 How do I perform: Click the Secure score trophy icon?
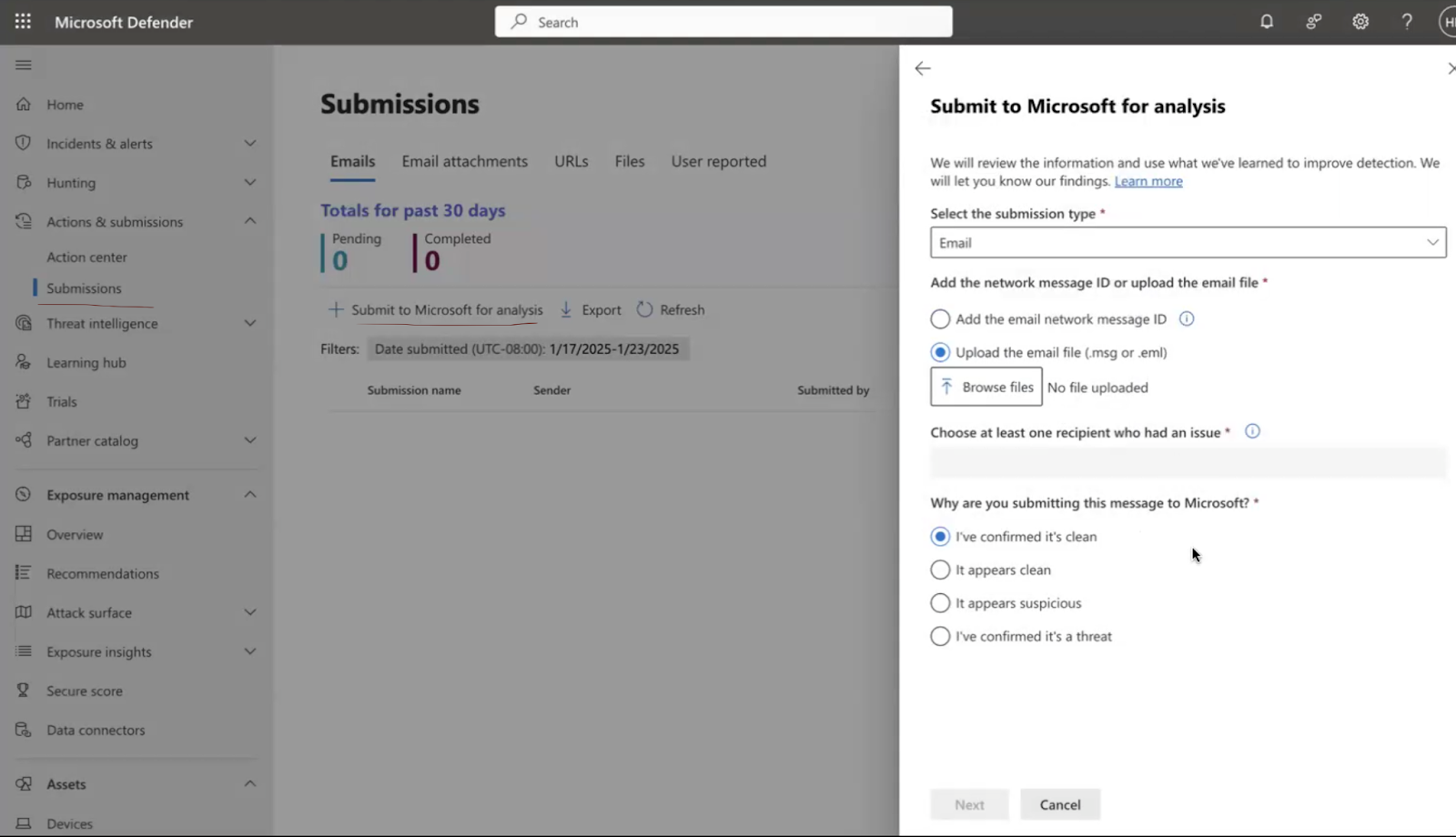click(24, 691)
